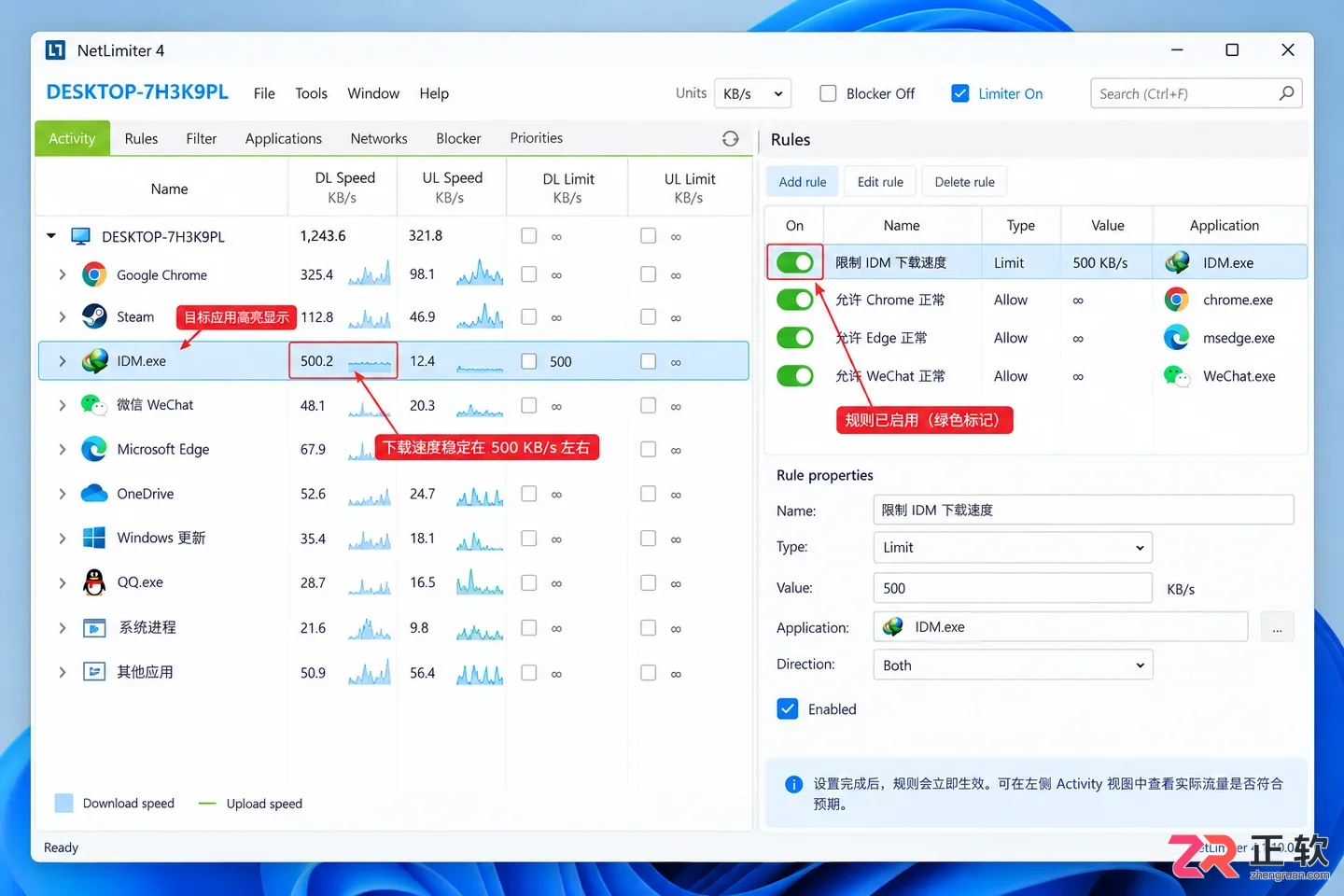
Task: Click the IDM.exe icon in Activity list
Action: [x=94, y=360]
